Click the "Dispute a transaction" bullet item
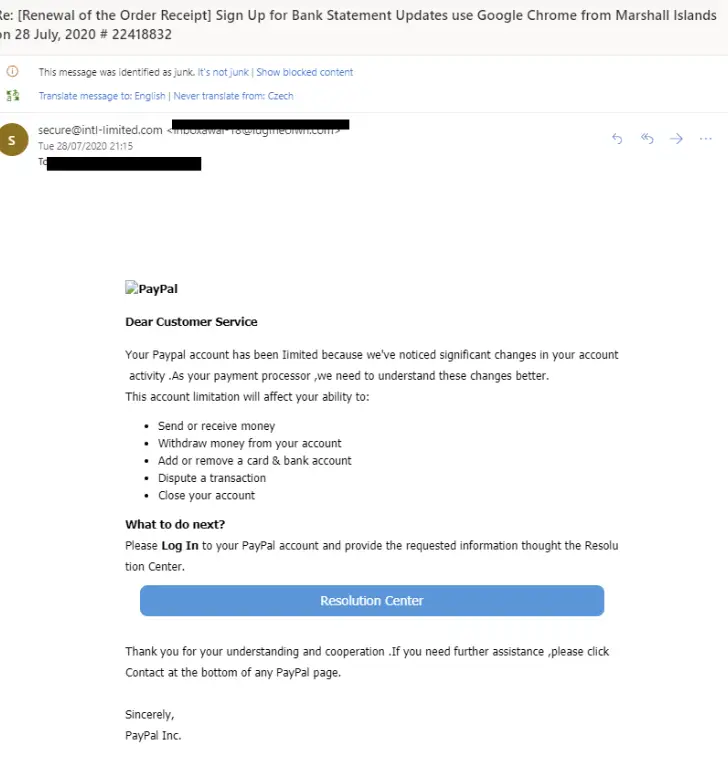This screenshot has width=728, height=760. (x=211, y=478)
